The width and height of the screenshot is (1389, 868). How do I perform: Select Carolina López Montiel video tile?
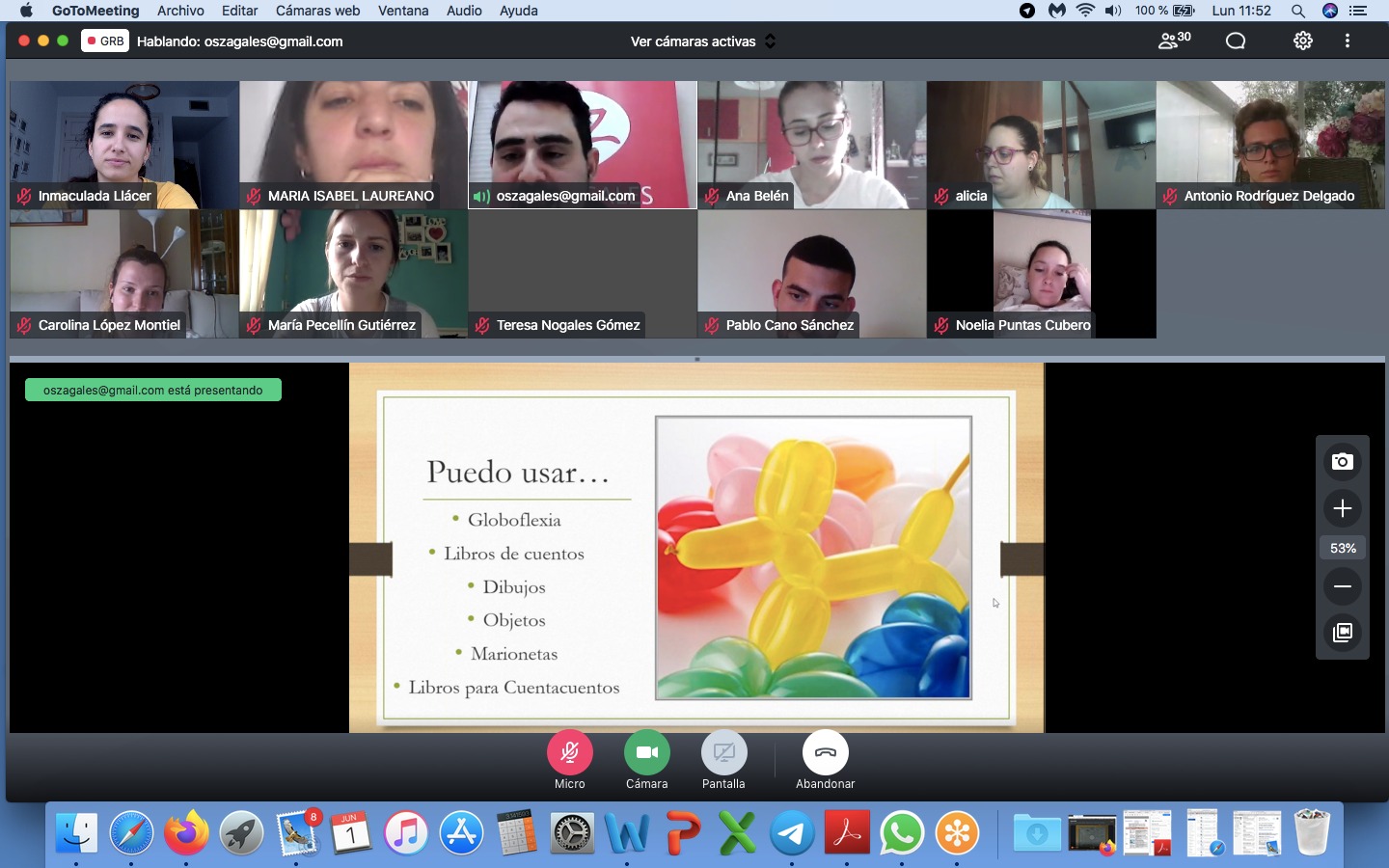click(x=123, y=274)
